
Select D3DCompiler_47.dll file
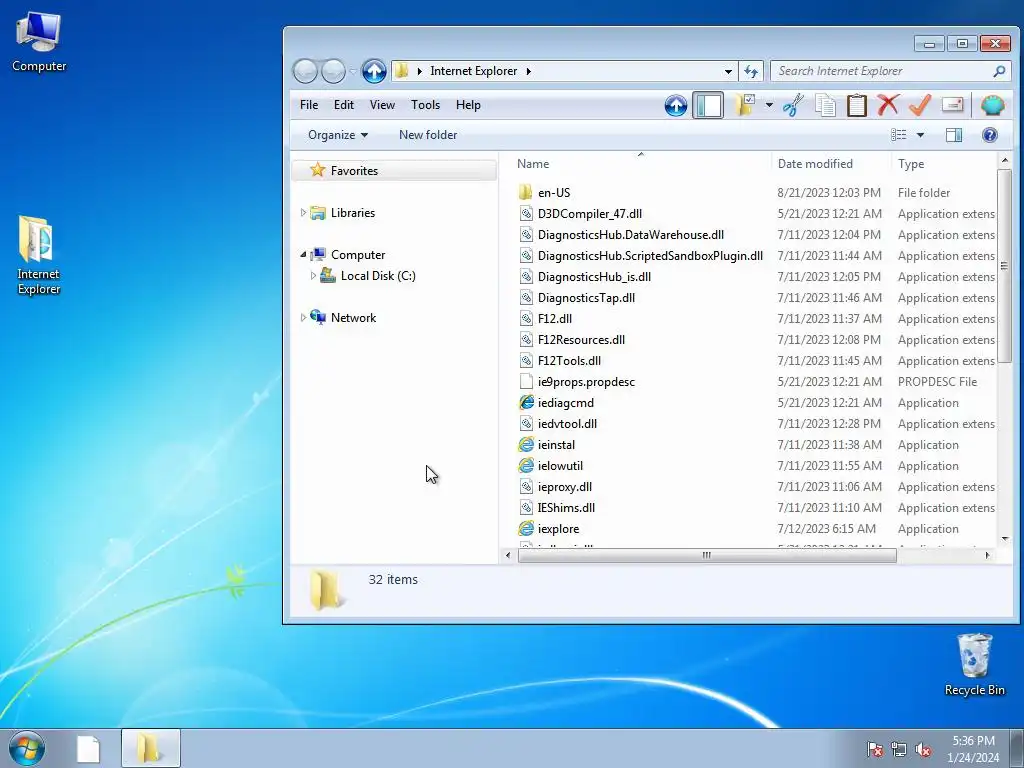pyautogui.click(x=590, y=214)
